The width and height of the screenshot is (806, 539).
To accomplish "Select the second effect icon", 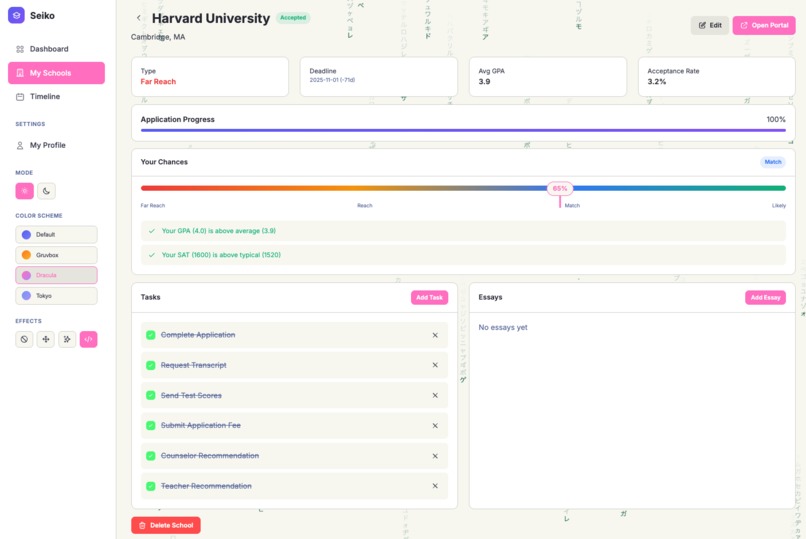I will [46, 339].
